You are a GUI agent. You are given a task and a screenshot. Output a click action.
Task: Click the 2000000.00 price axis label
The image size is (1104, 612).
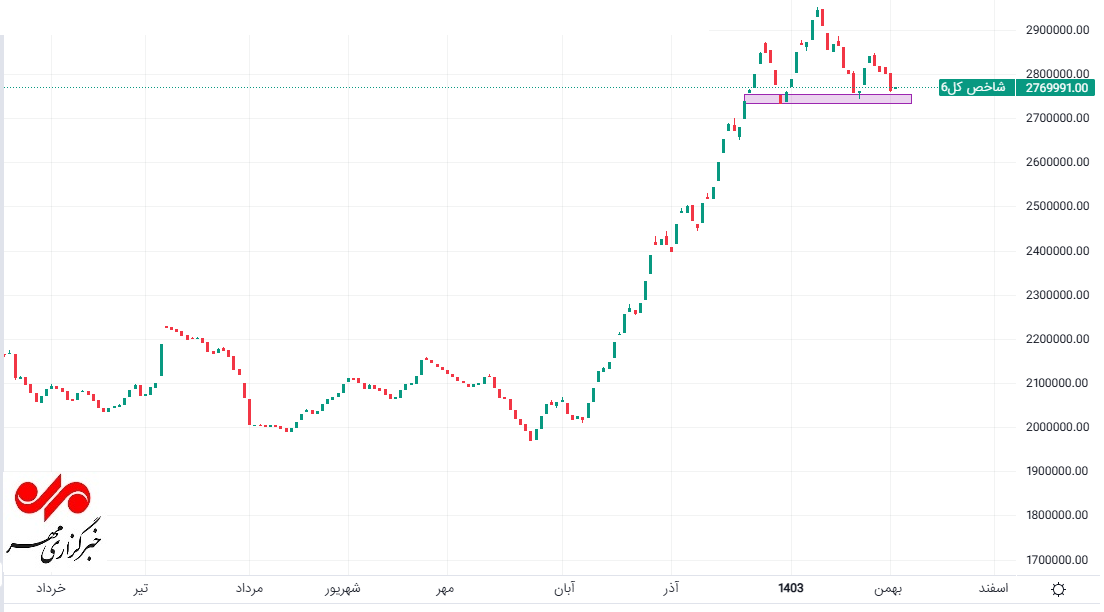point(1057,427)
